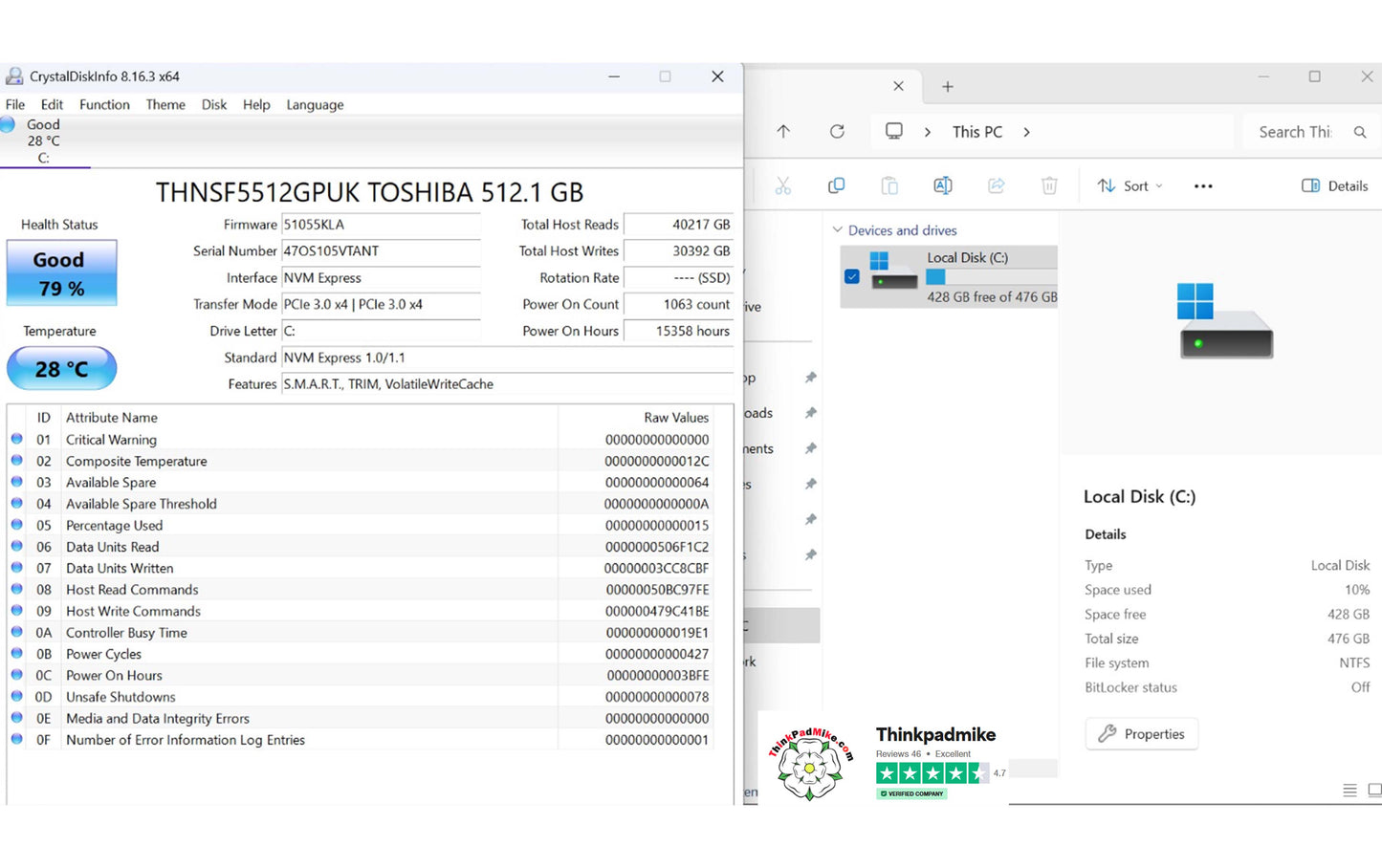Click the Transfer Mode field PCIe 3.0 x4
1382x868 pixels.
[x=381, y=305]
